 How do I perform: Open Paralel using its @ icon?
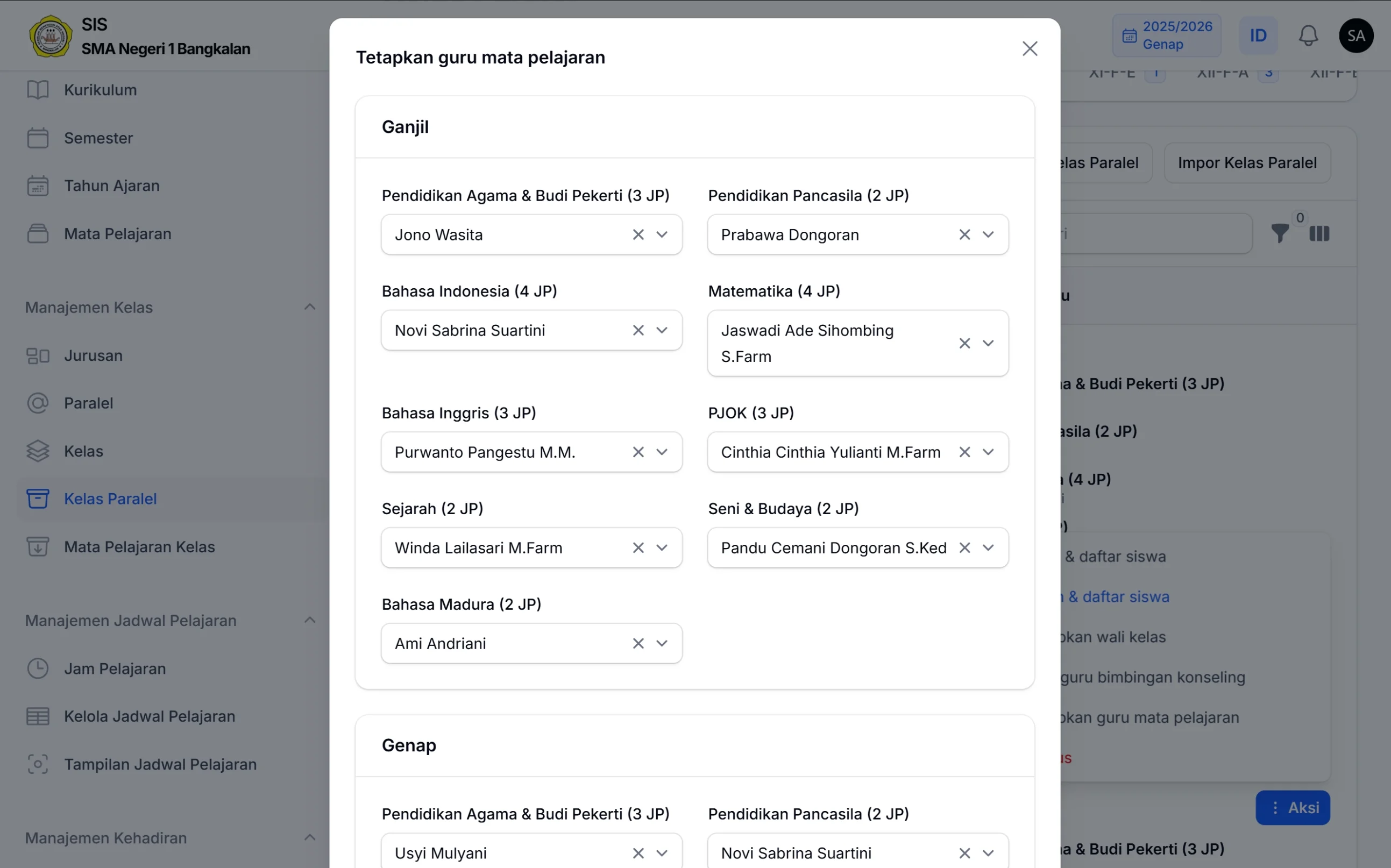[x=38, y=403]
